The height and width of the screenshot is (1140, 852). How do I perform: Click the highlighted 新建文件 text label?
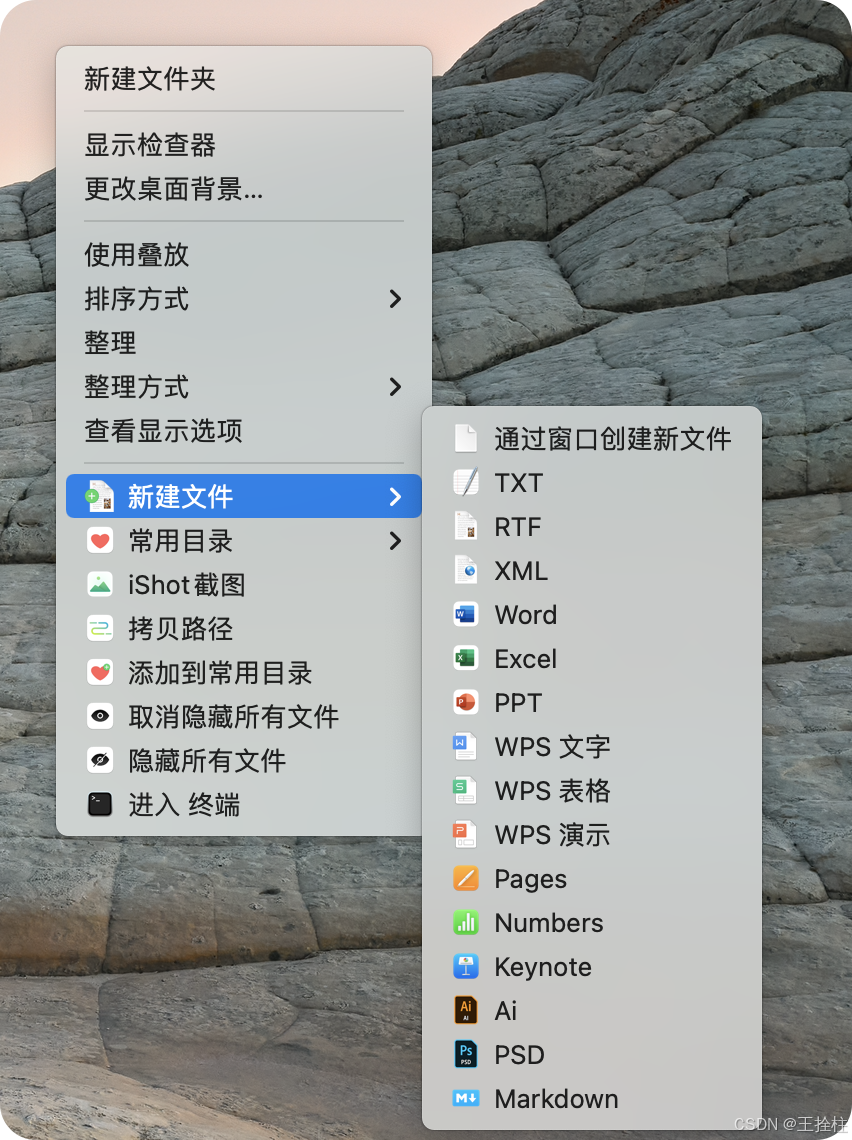point(180,496)
